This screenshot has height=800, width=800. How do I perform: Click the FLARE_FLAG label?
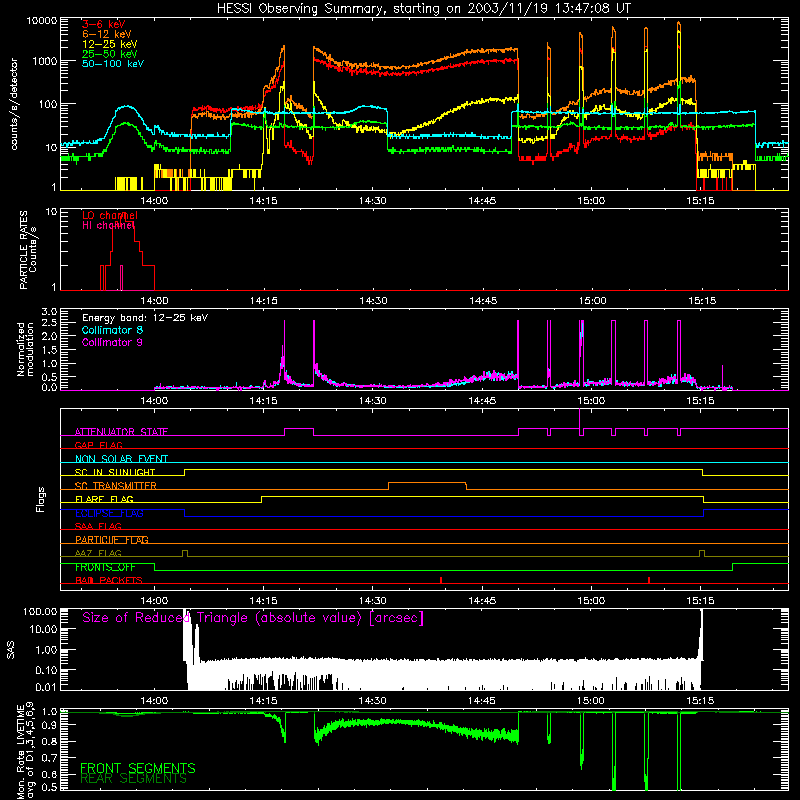104,499
